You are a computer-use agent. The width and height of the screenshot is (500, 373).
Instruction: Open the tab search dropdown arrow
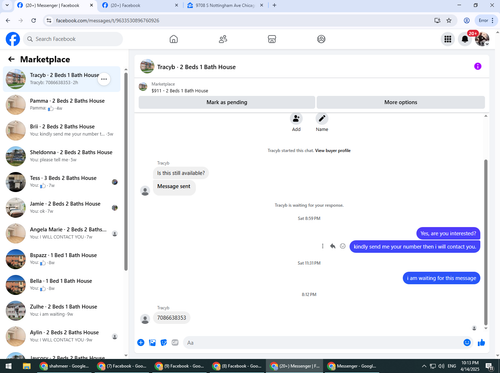(7, 5)
